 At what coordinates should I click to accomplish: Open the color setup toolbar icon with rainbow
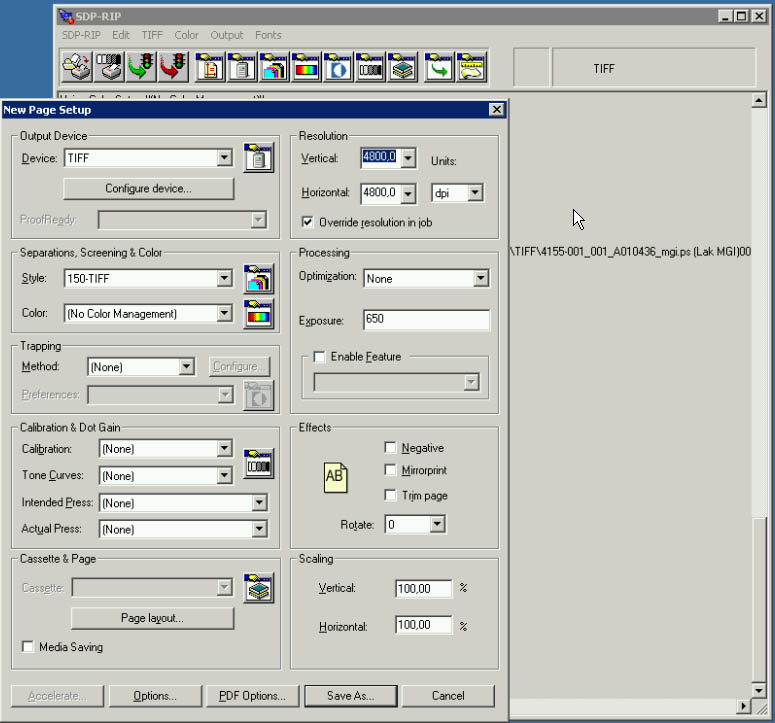point(306,67)
